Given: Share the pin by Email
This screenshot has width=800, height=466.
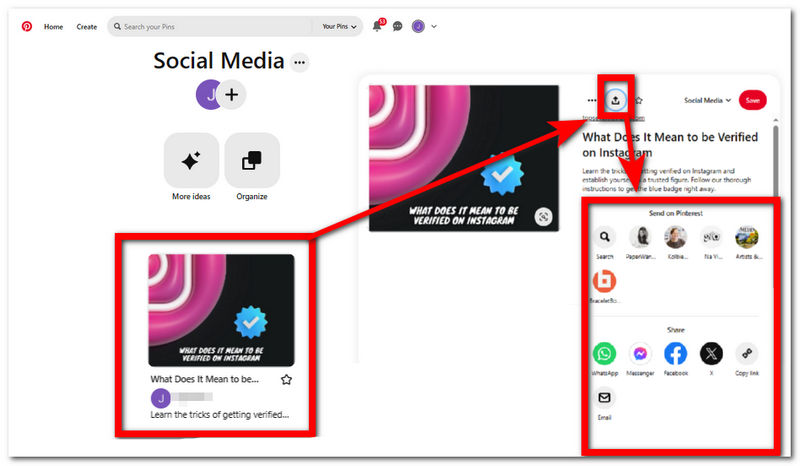Looking at the screenshot, I should 605,398.
